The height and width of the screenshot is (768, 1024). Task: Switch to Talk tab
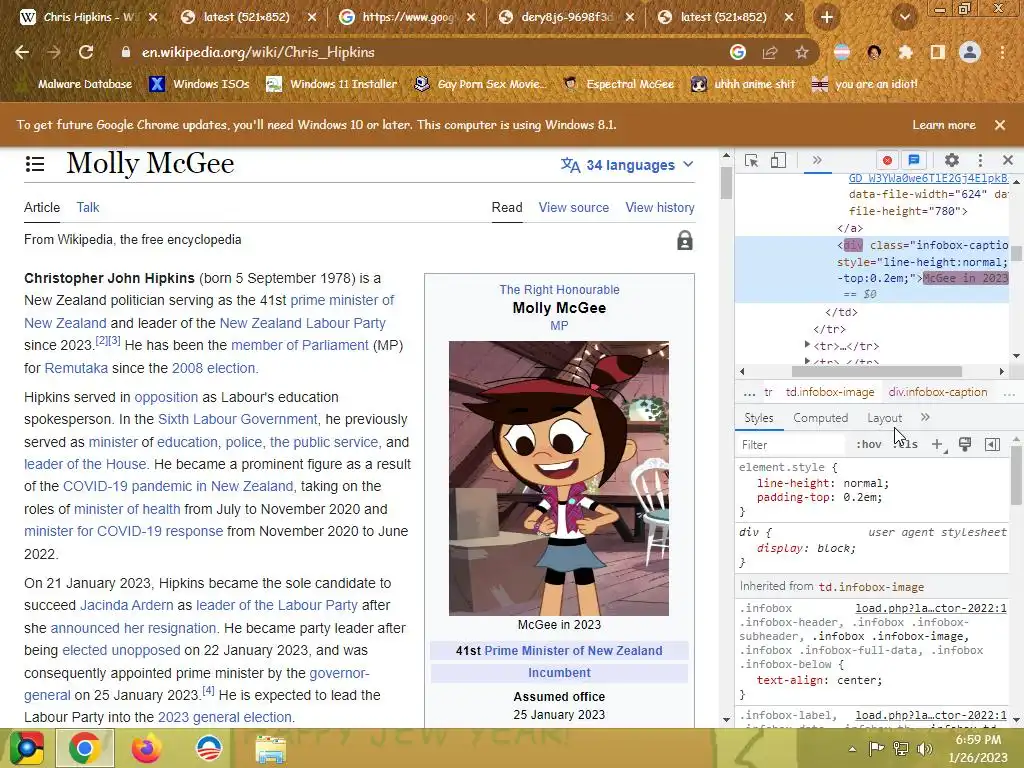[x=88, y=208]
